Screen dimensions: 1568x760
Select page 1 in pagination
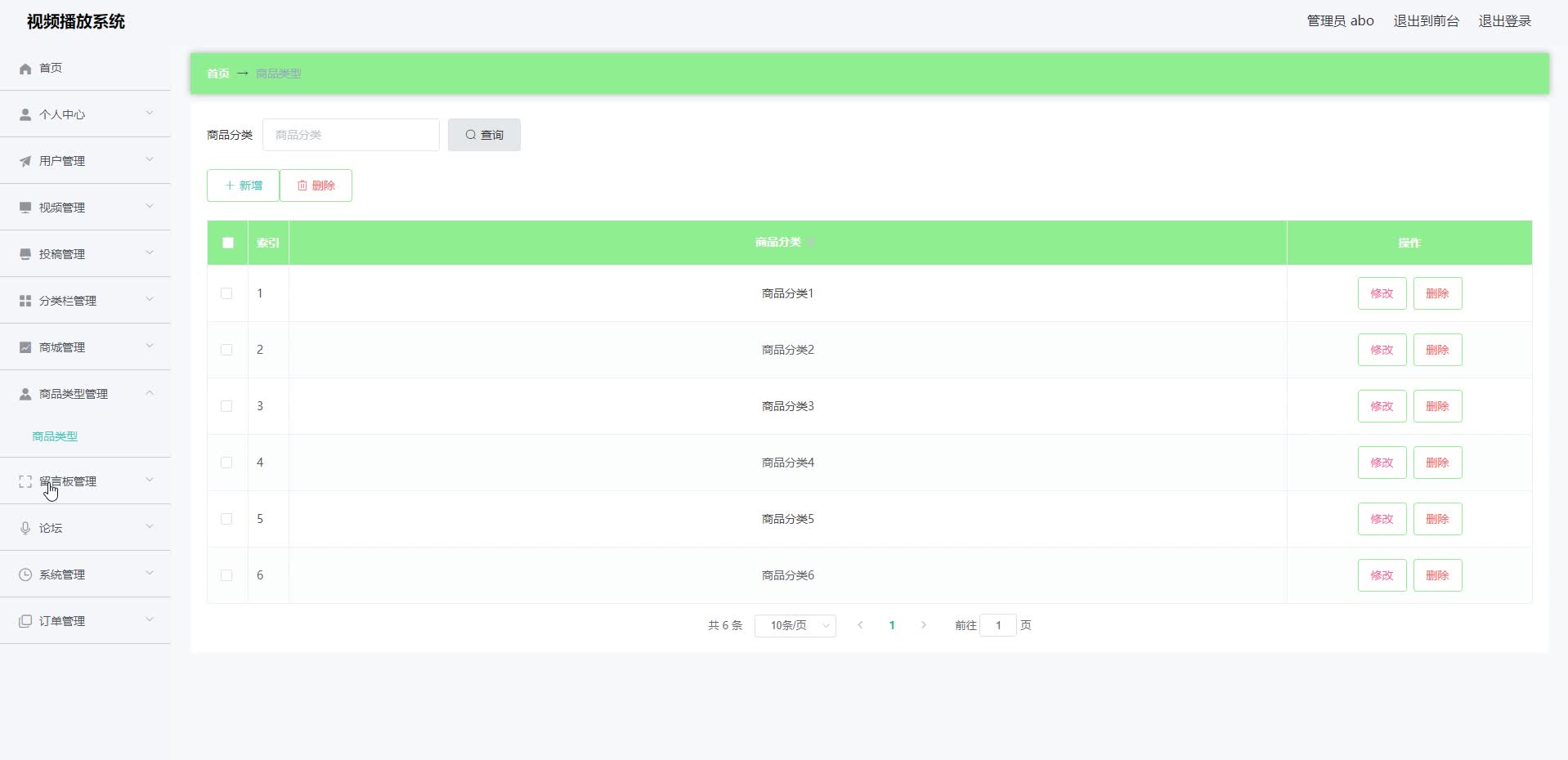pos(892,625)
